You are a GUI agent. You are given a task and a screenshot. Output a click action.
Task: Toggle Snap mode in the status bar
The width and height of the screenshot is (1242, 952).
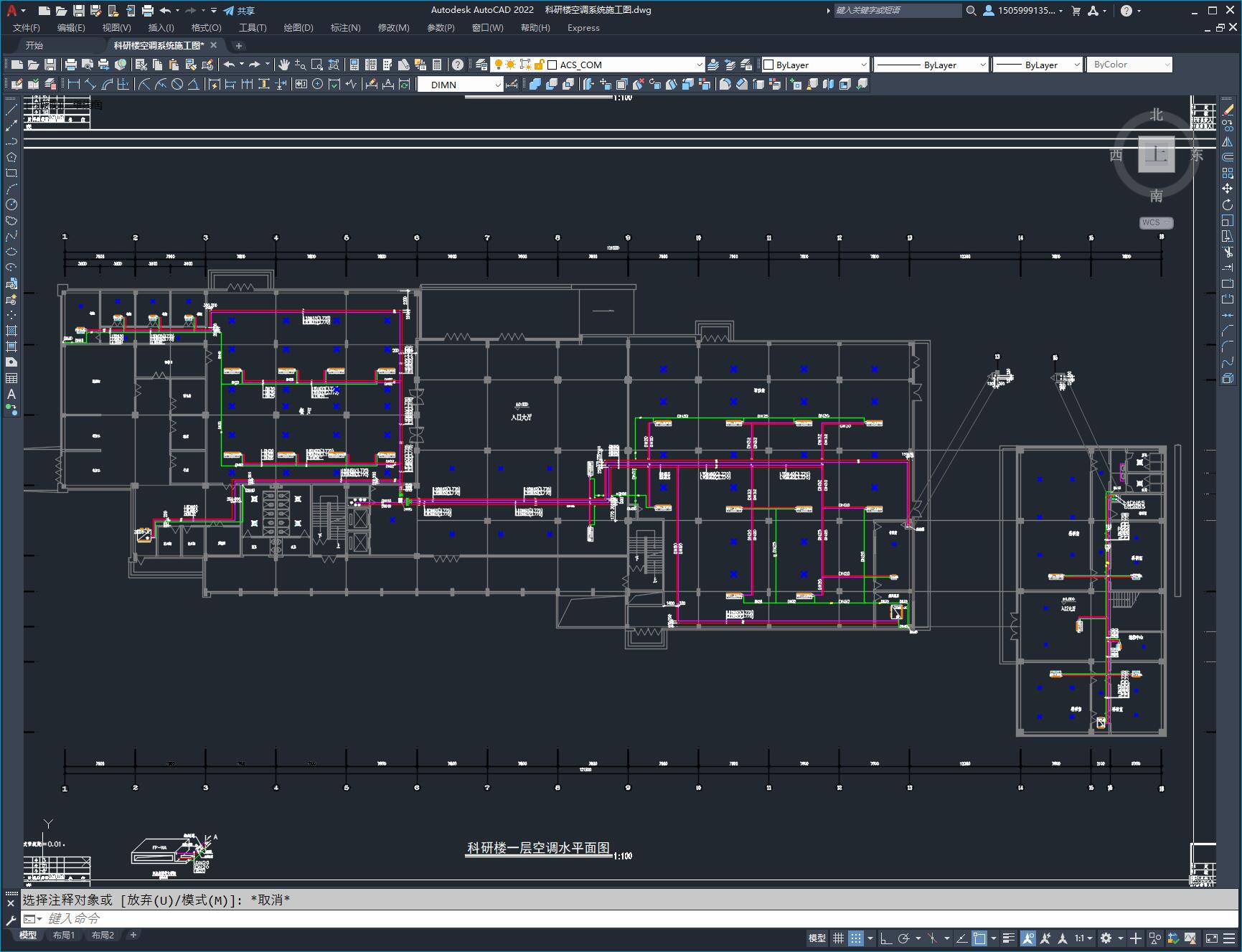856,938
